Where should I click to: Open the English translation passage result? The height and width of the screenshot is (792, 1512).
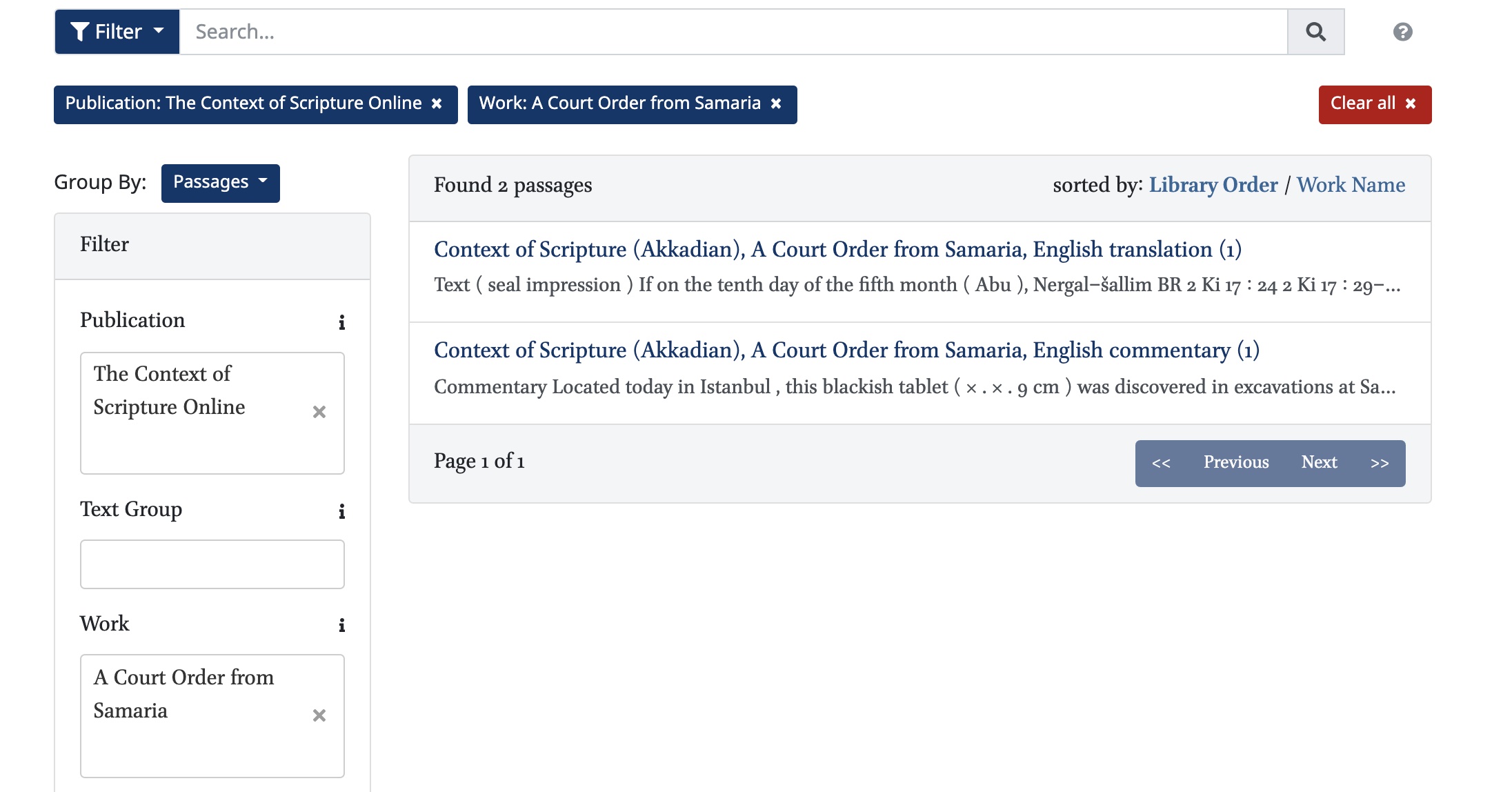click(x=837, y=249)
